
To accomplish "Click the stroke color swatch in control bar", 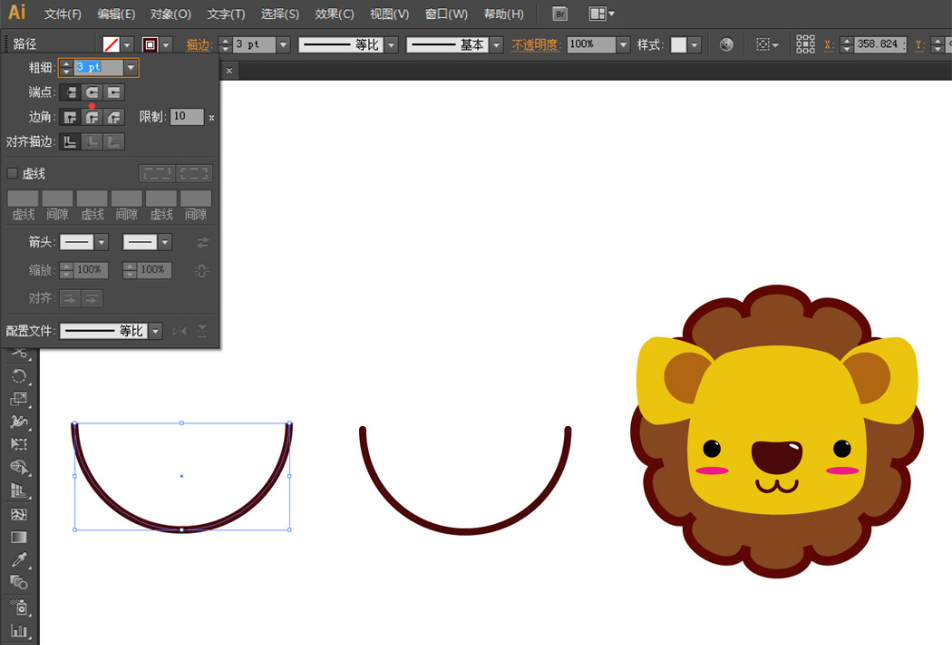I will point(150,45).
